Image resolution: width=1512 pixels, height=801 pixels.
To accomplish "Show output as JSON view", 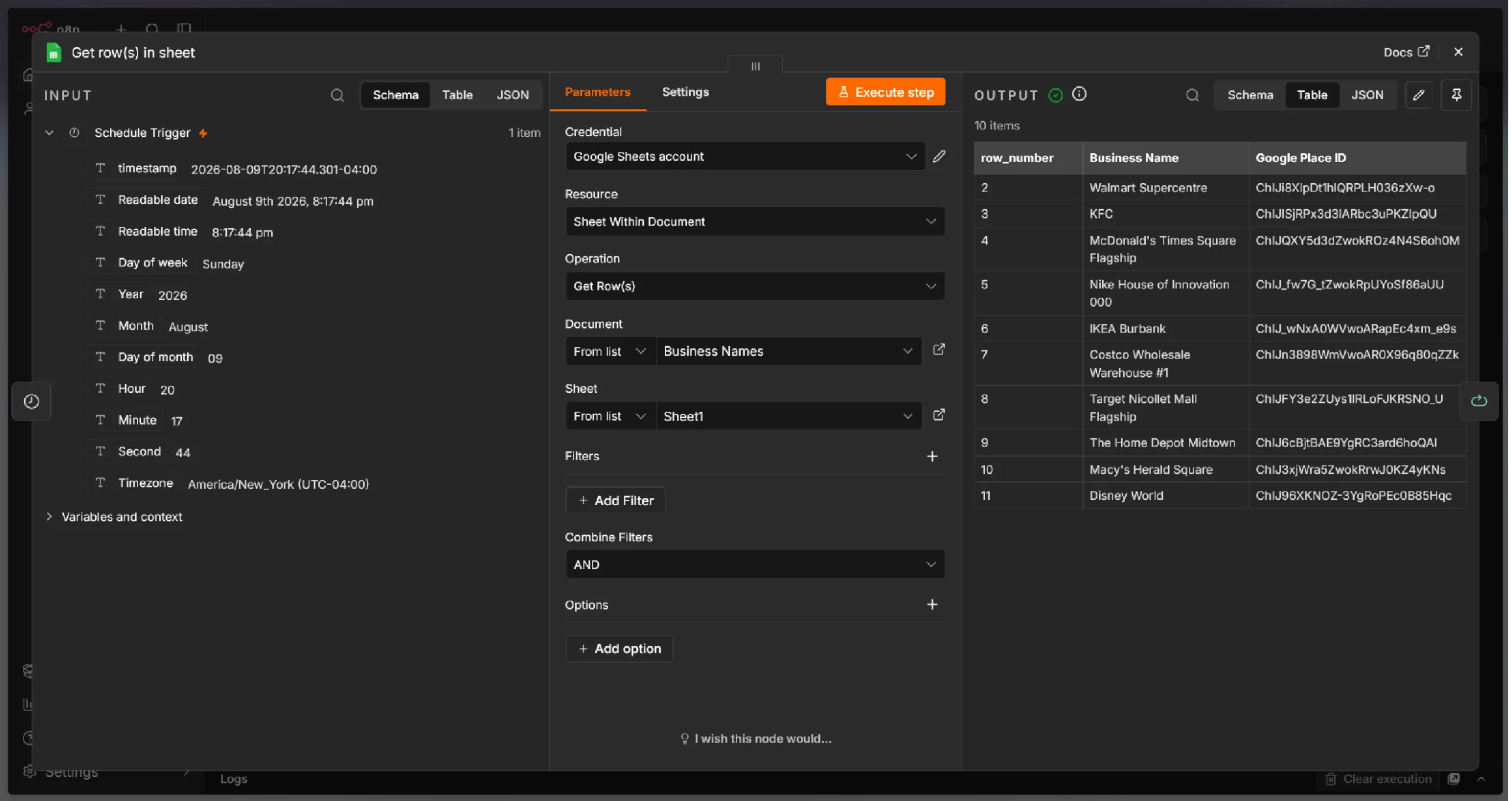I will click(1367, 95).
